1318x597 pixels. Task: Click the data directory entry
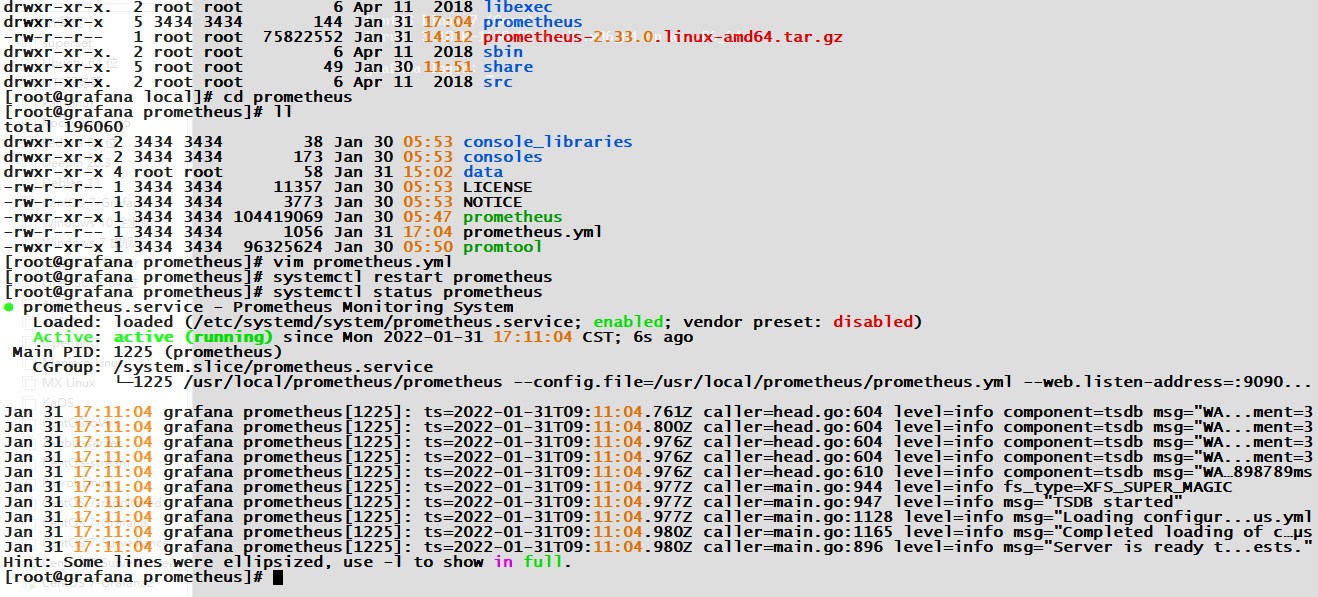click(x=483, y=172)
